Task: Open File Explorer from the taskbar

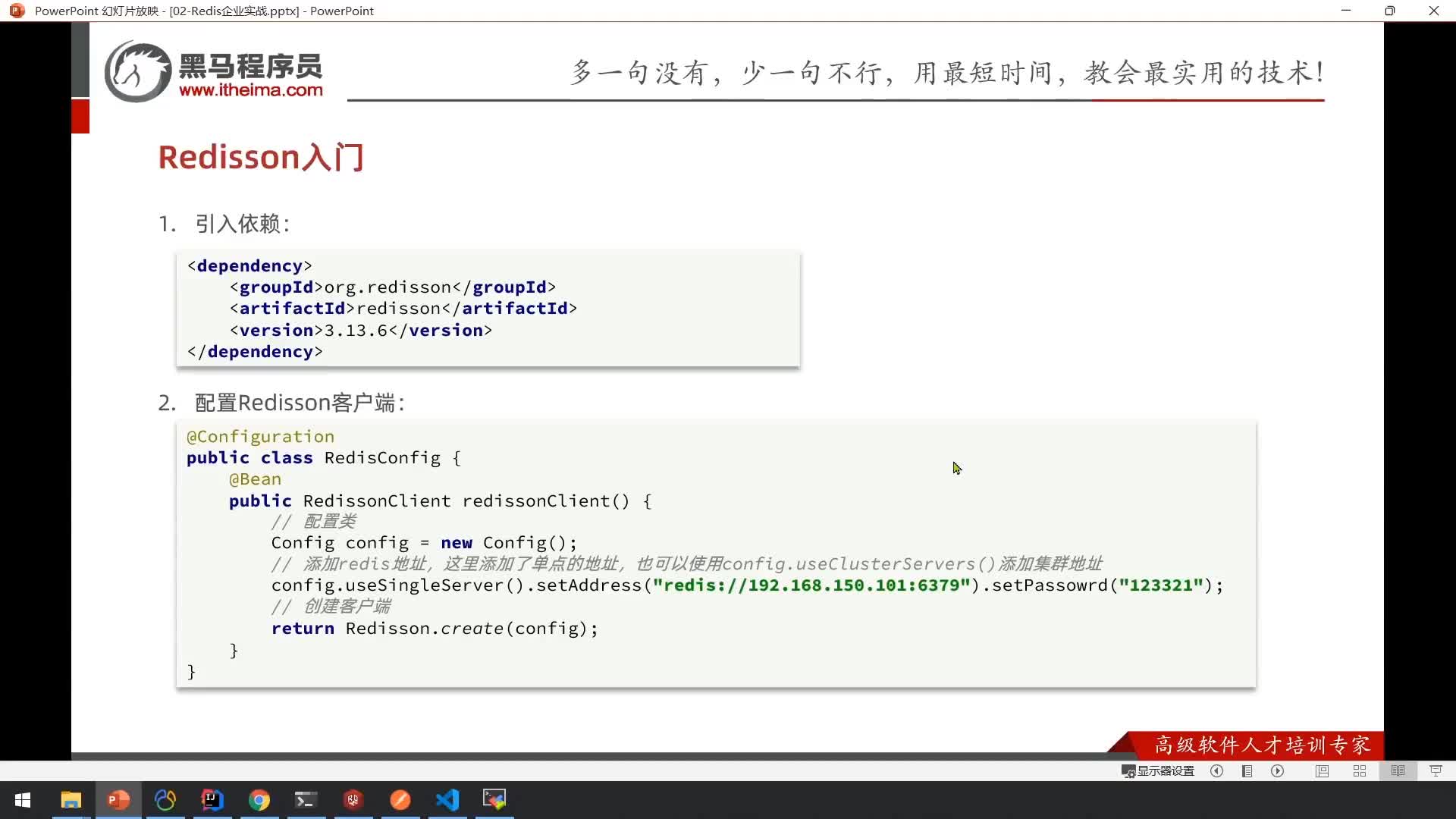Action: point(71,800)
